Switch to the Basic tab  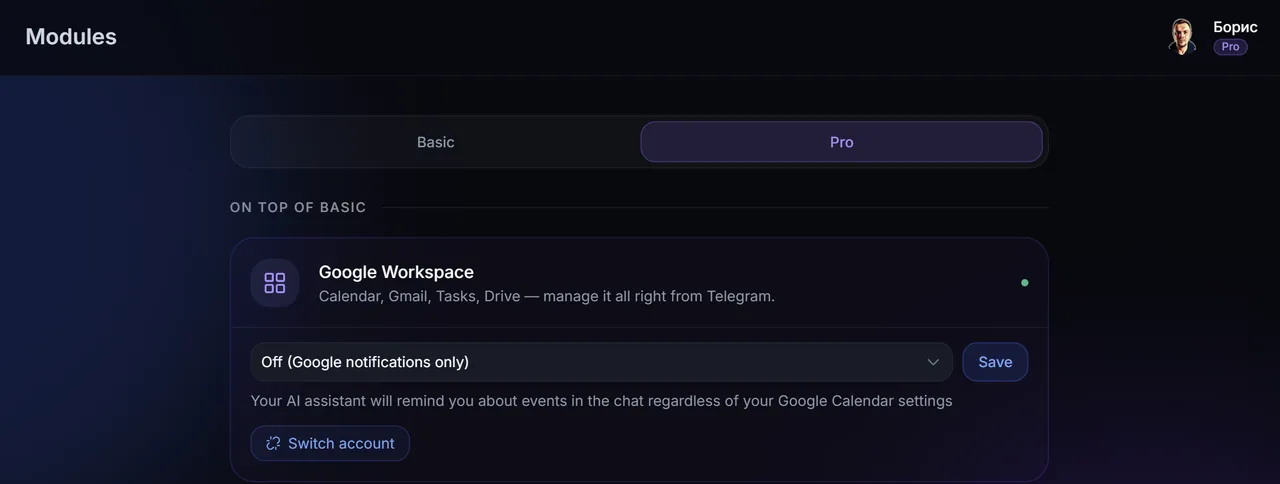pos(436,142)
